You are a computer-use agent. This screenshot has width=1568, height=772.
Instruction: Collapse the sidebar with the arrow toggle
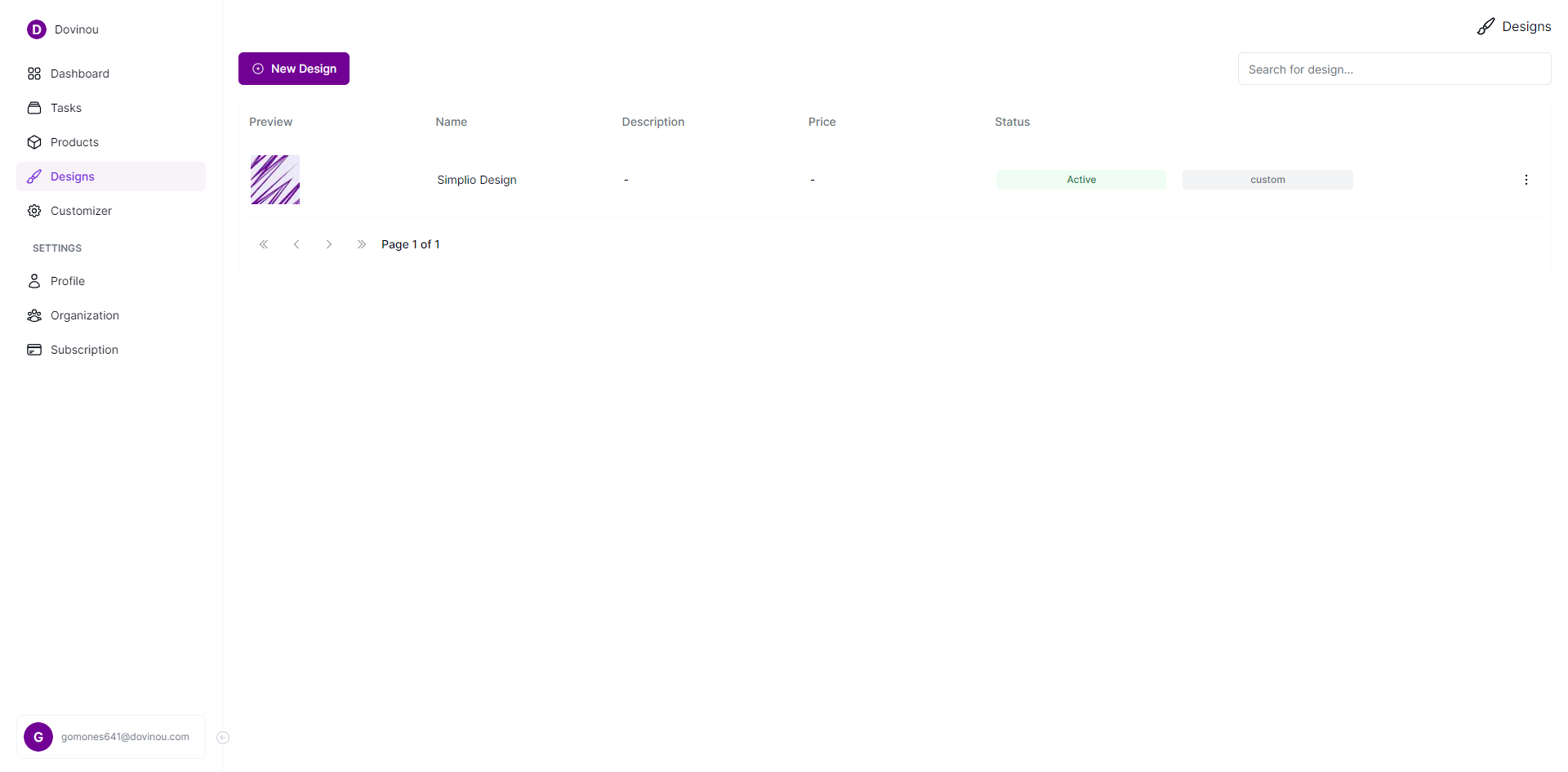coord(223,738)
